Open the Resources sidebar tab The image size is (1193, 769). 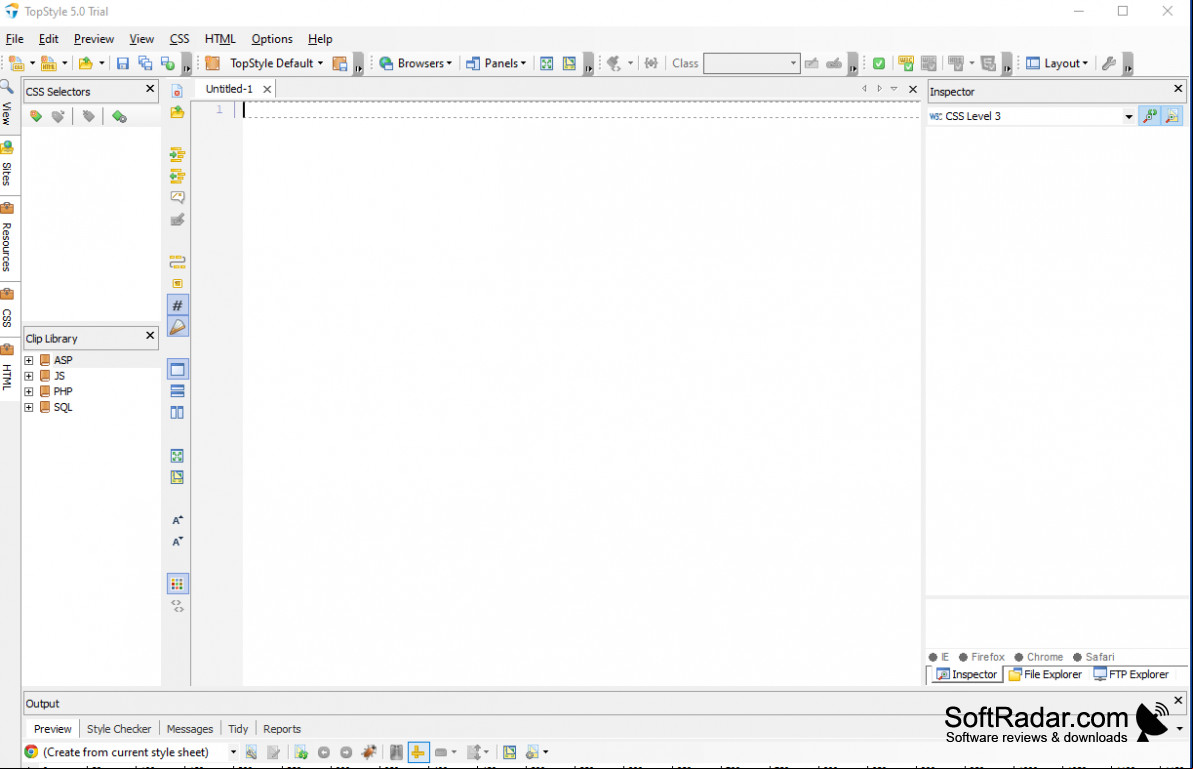click(x=7, y=239)
